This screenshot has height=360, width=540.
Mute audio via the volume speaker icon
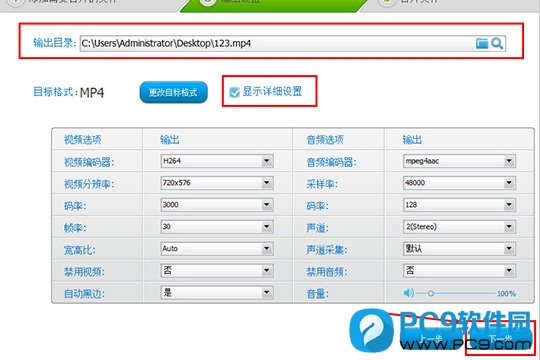(x=408, y=293)
